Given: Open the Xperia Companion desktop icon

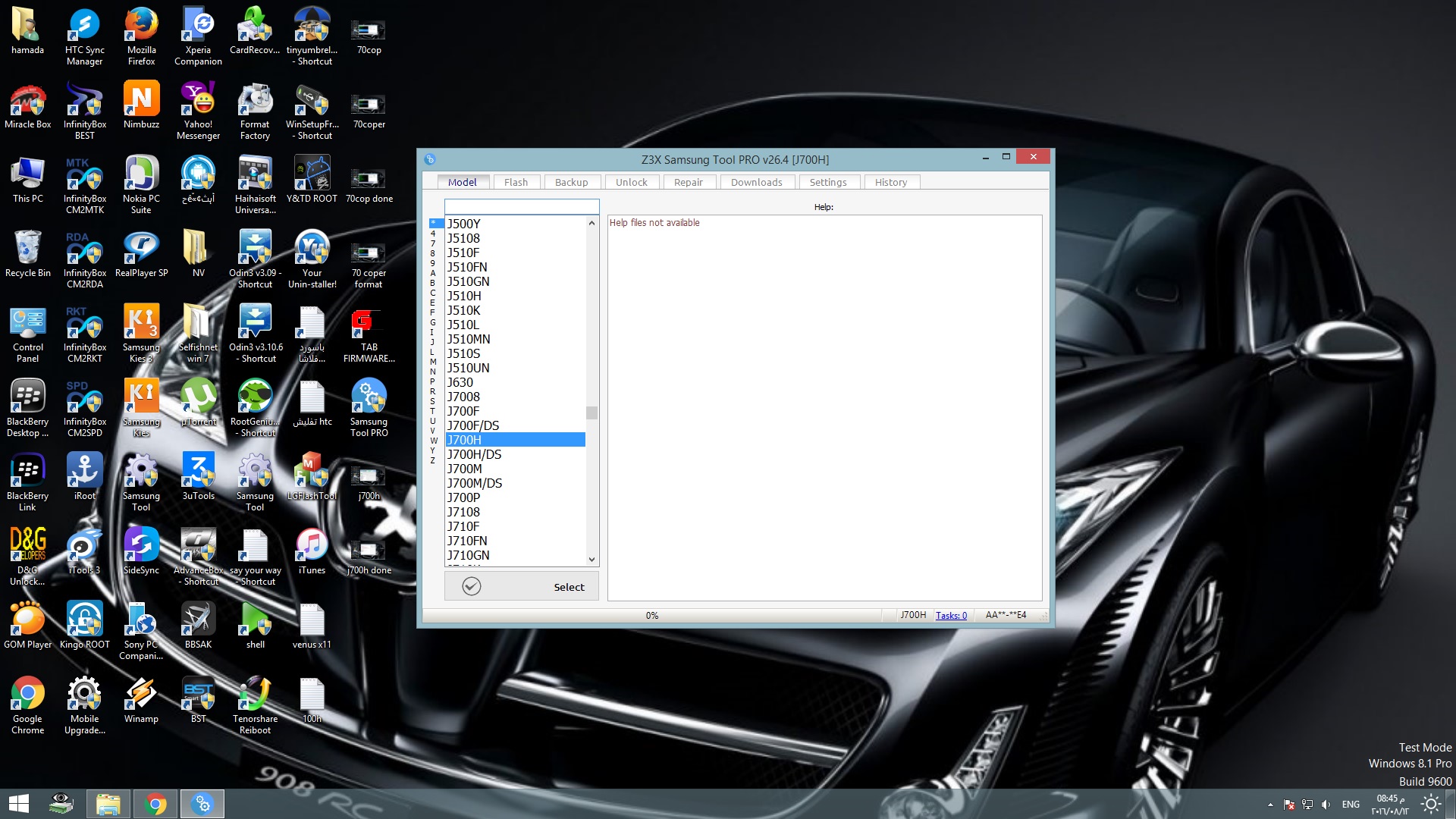Looking at the screenshot, I should [x=198, y=36].
